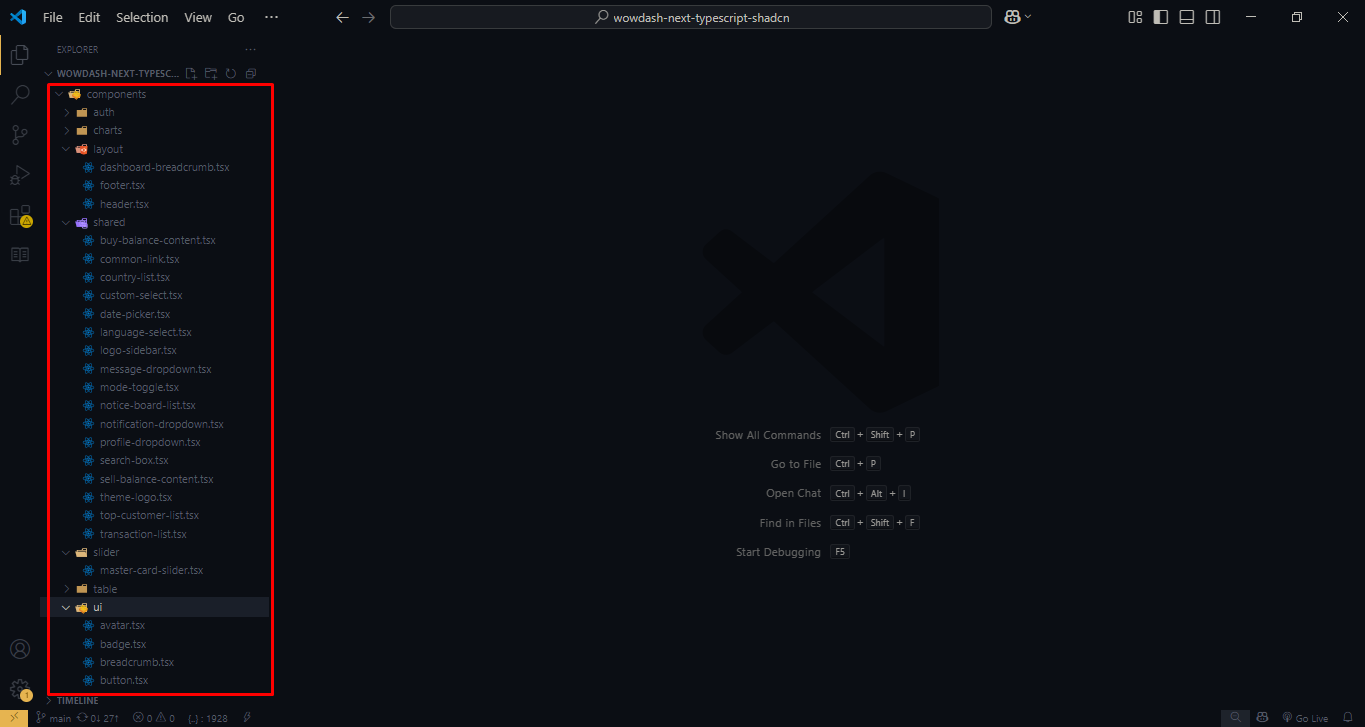Screen dimensions: 1365x727
Task: Open the Accounts icon in Activity Bar
Action: pos(20,648)
